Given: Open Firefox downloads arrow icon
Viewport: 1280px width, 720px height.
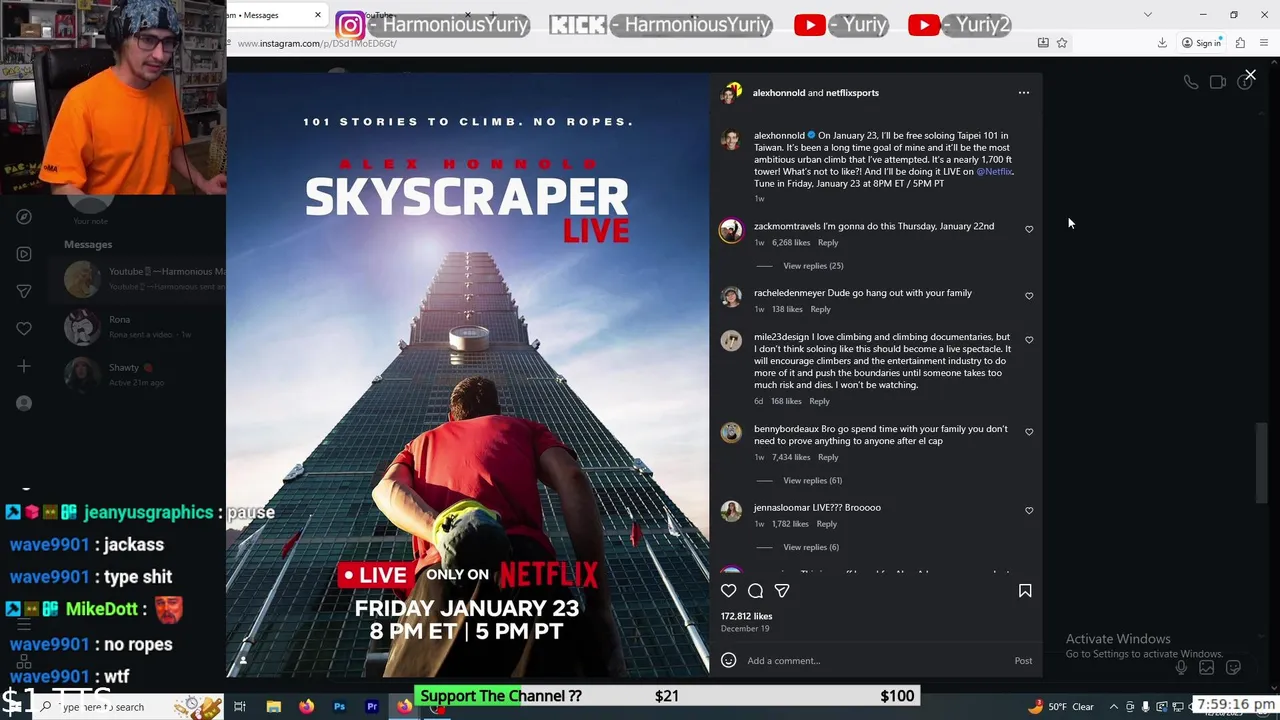Looking at the screenshot, I should (1162, 43).
